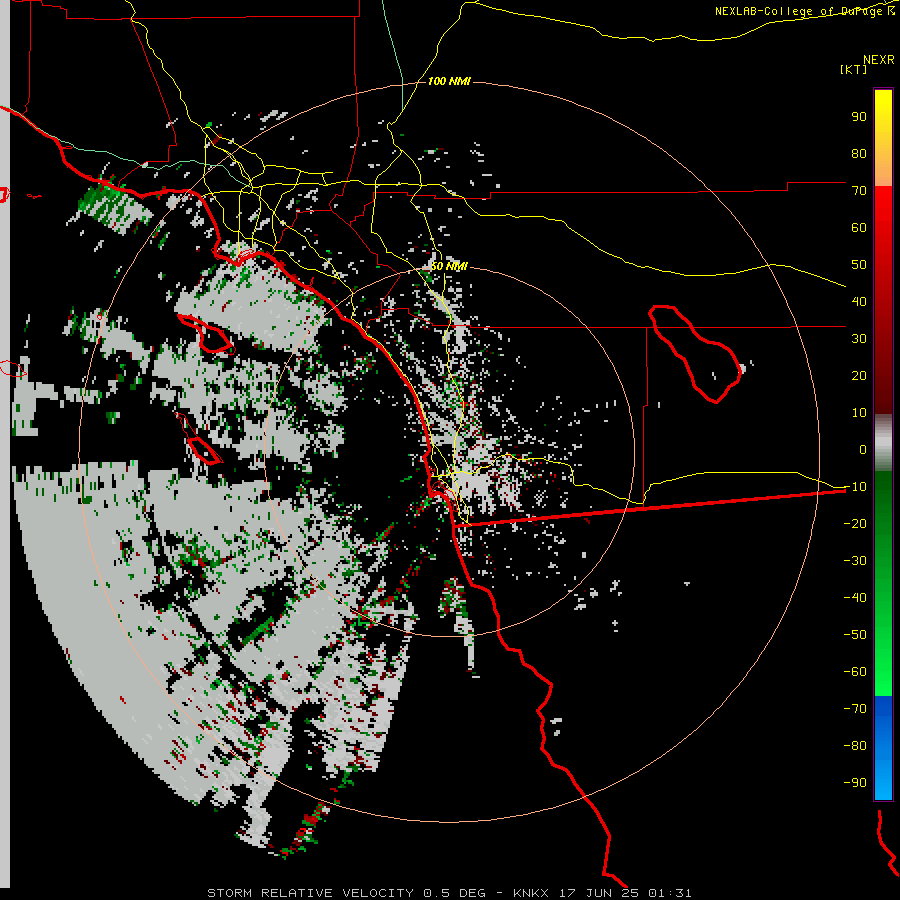Image resolution: width=900 pixels, height=900 pixels.
Task: Click the -30 scale label
Action: [x=855, y=561]
